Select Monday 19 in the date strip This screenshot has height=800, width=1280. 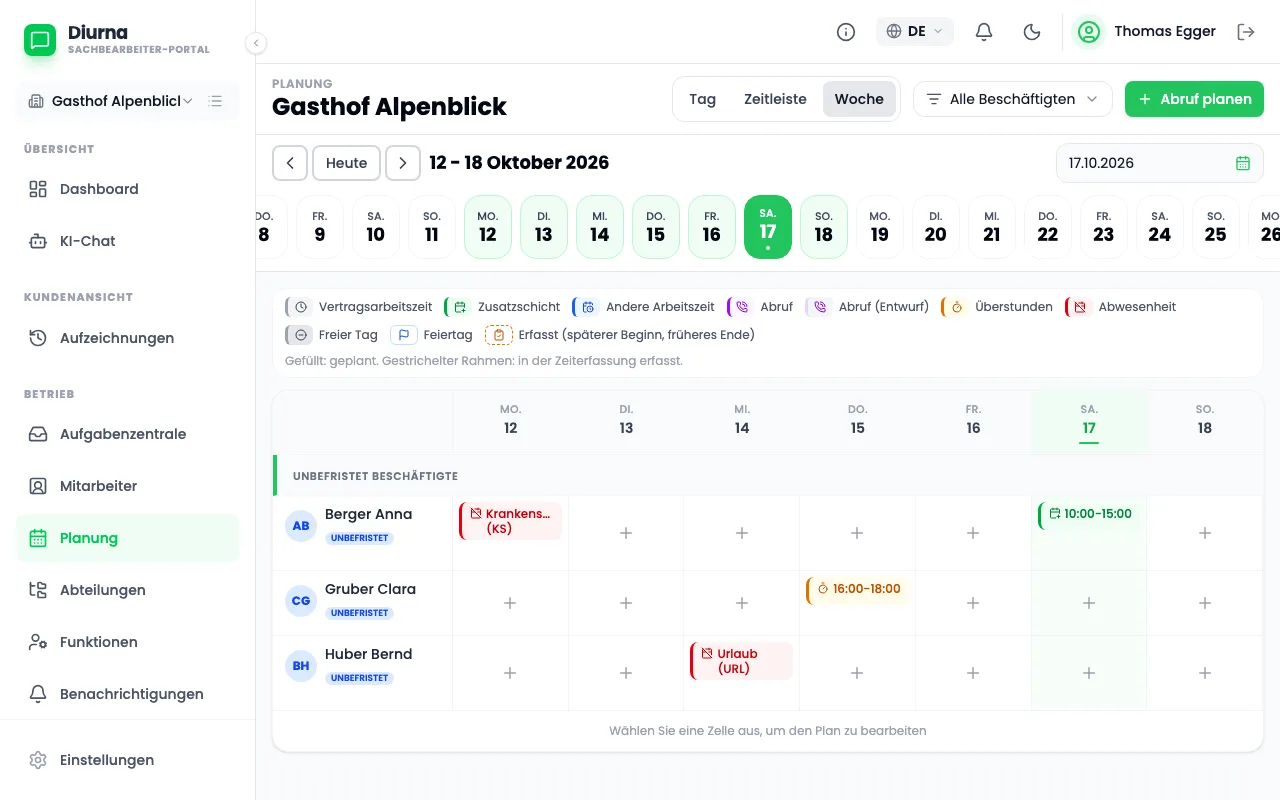pos(880,227)
